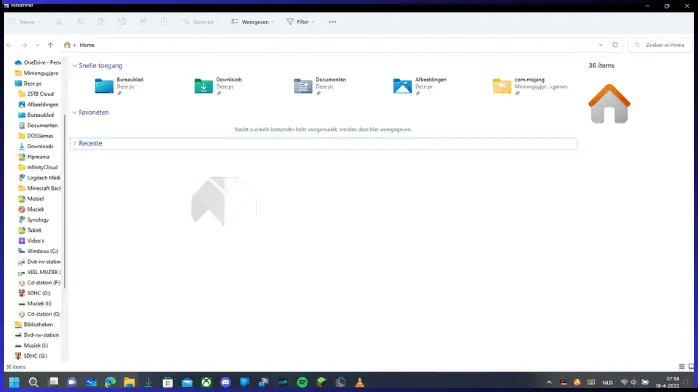Select Miniongujpro in navigation pane
Screen dimensions: 698x392
(37, 73)
